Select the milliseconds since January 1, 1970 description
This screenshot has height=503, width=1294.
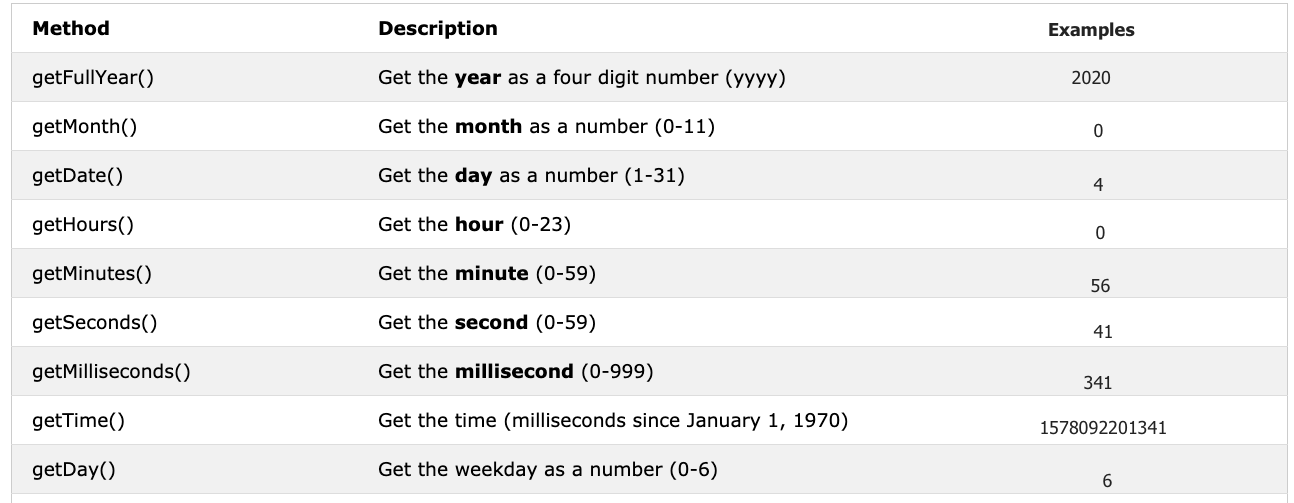tap(613, 421)
